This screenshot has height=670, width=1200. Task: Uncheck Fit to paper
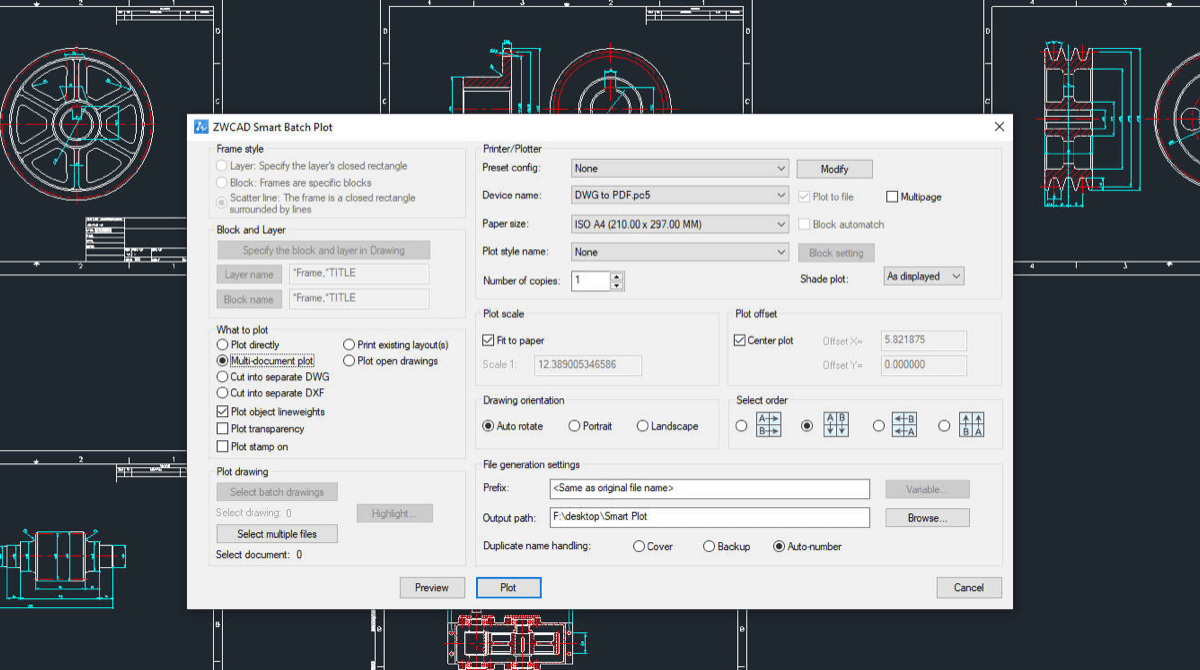488,340
